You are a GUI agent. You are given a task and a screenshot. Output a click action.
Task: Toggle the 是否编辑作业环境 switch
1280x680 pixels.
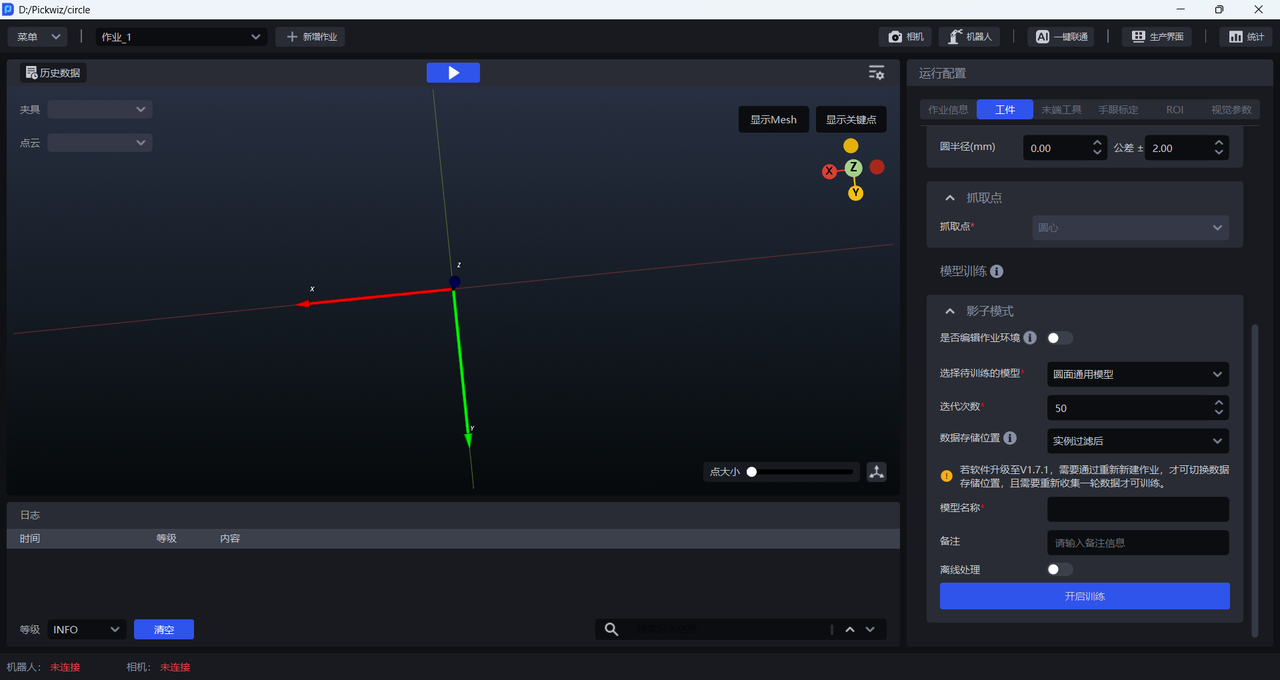point(1059,338)
